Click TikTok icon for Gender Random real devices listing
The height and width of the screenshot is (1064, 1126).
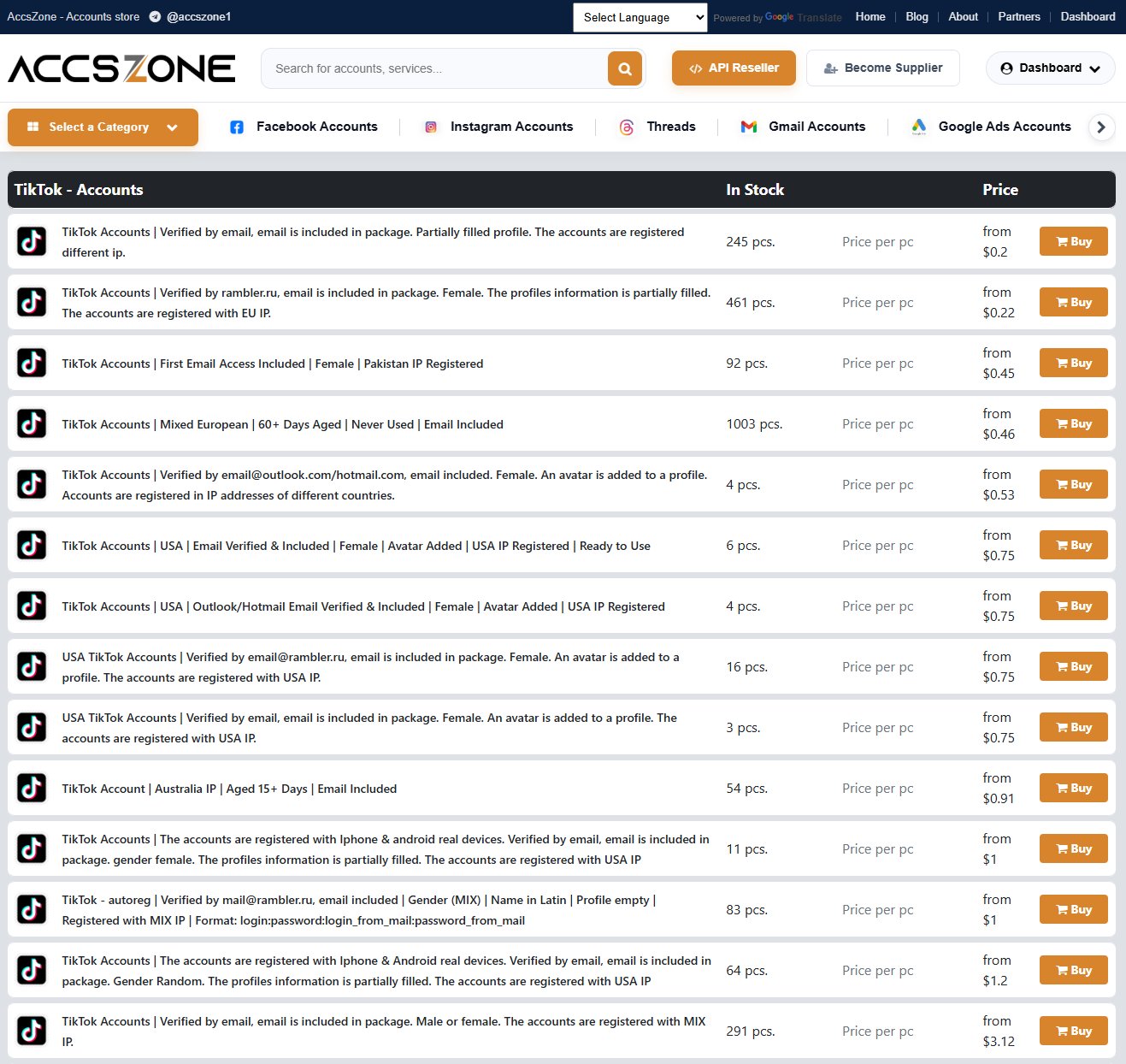32,971
